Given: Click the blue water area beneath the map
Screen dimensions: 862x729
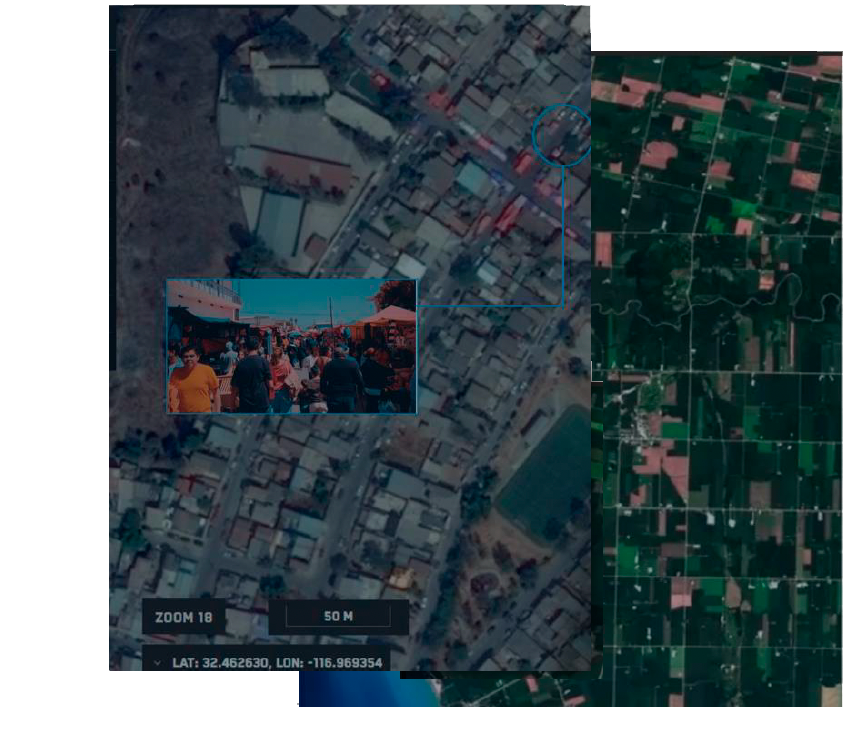Looking at the screenshot, I should (370, 690).
